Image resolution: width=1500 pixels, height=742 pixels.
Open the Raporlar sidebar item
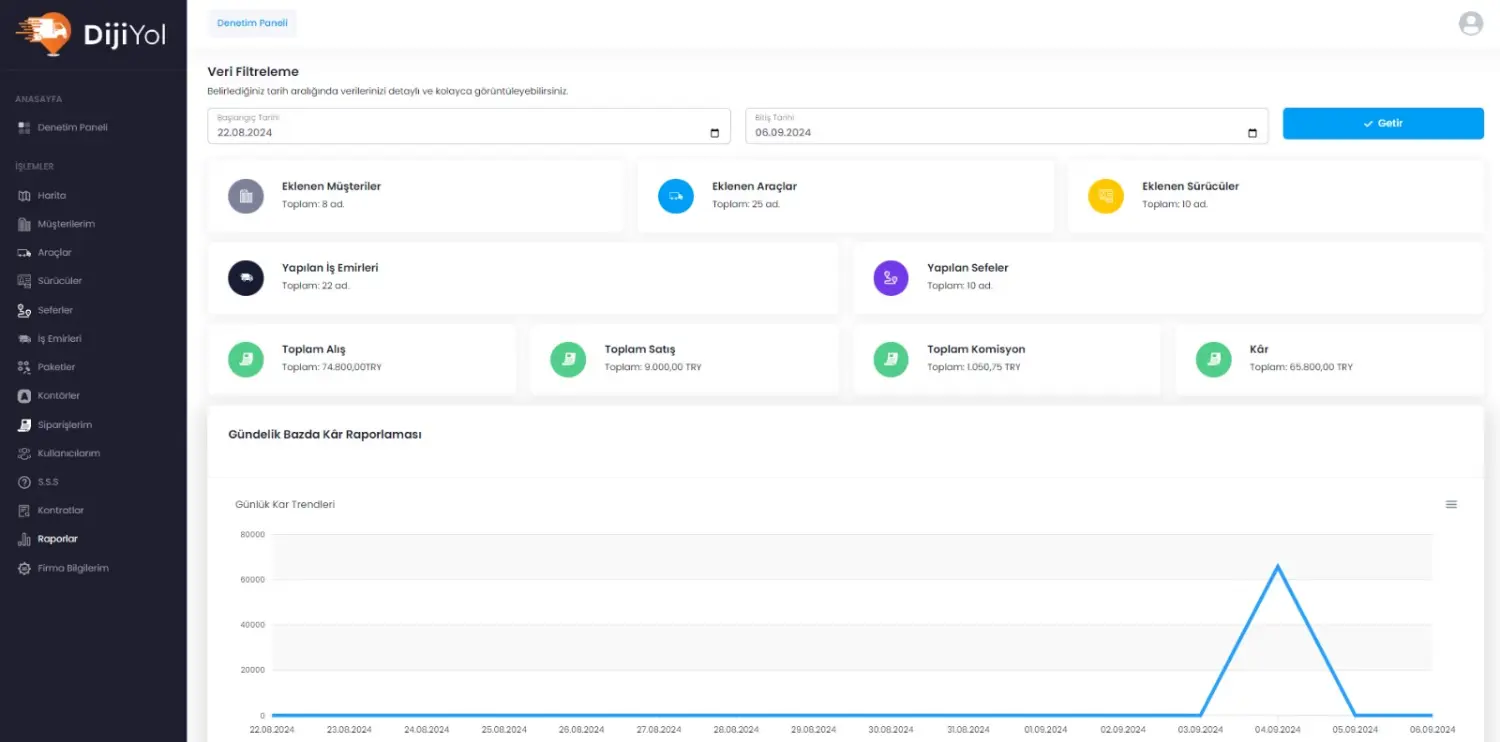57,539
